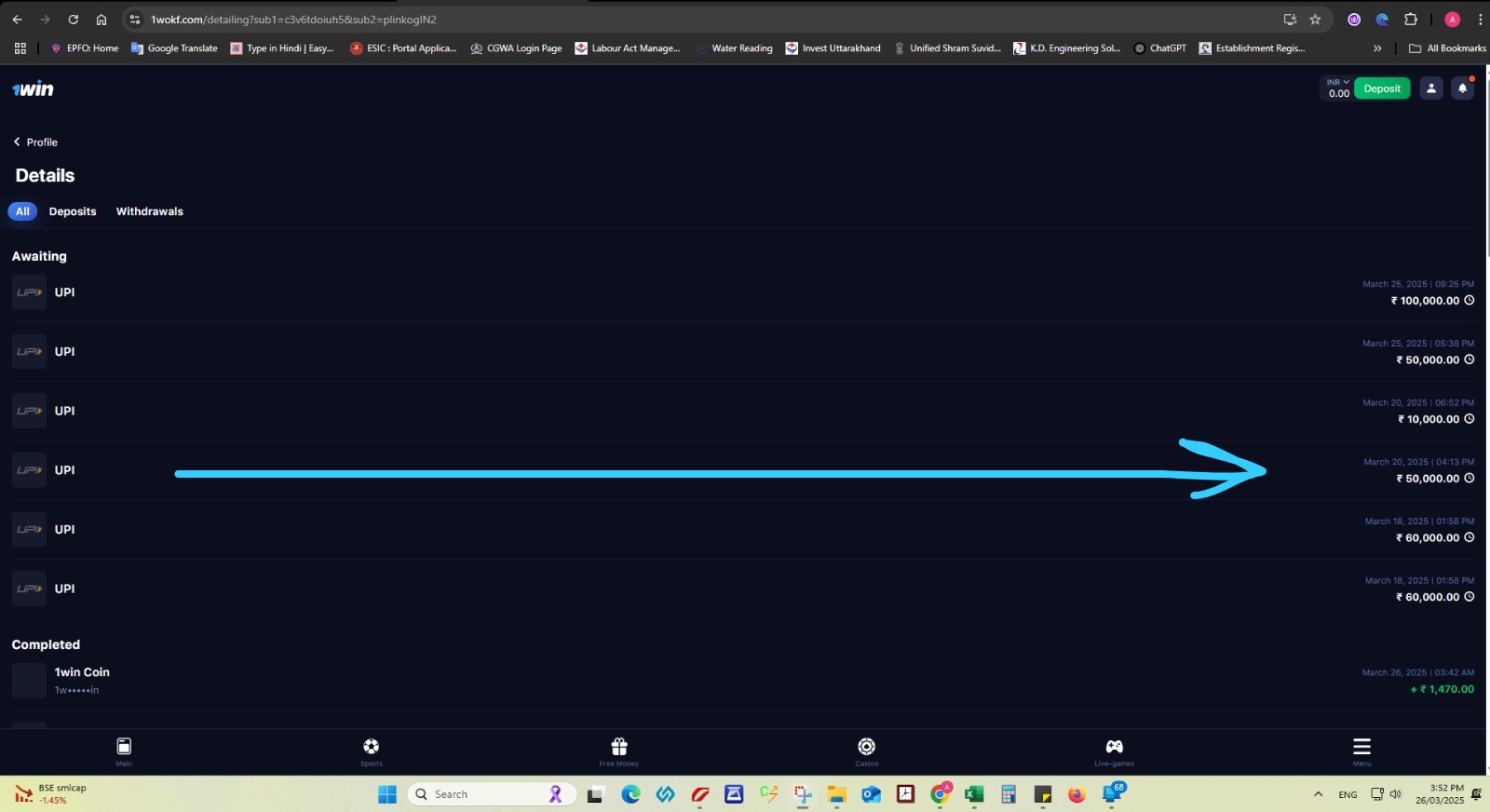Click the ENG language indicator

pyautogui.click(x=1348, y=794)
